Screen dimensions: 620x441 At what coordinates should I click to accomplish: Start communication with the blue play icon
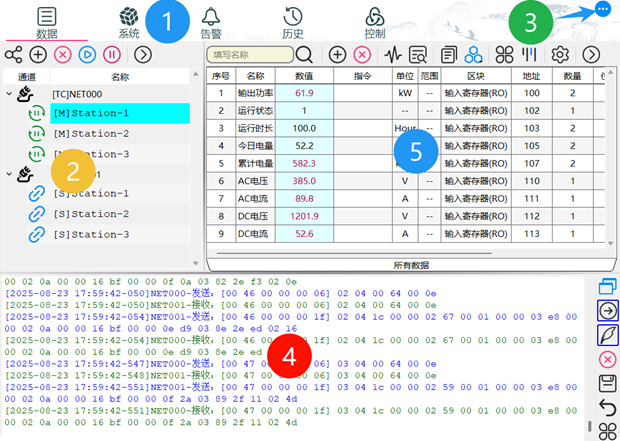pyautogui.click(x=87, y=55)
